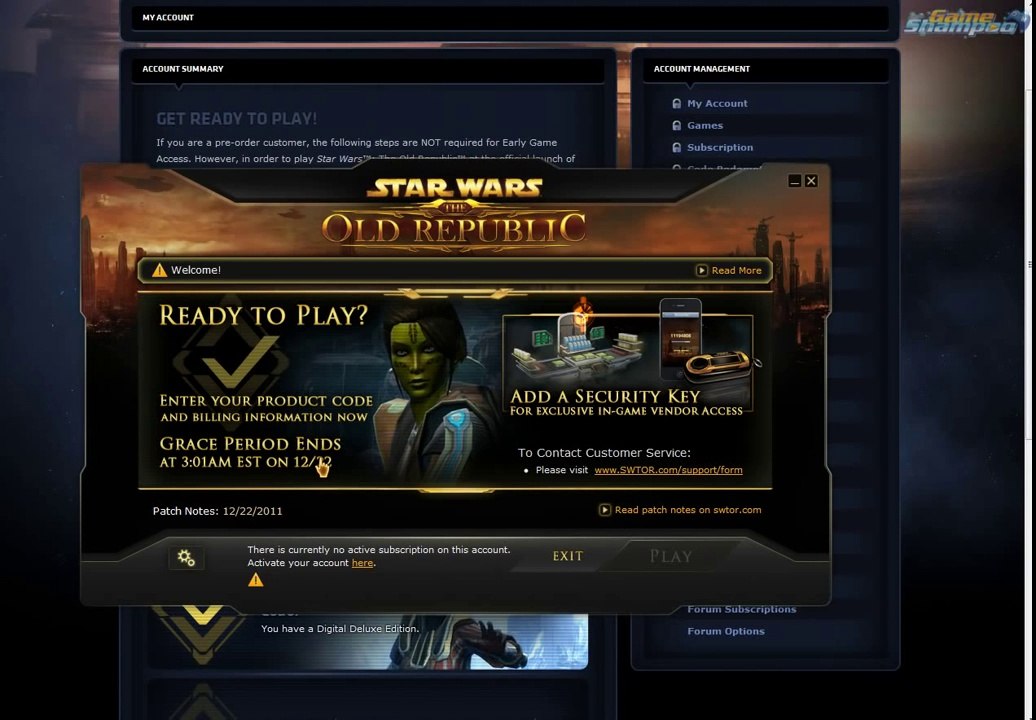Viewport: 1036px width, 720px height.
Task: Open My Account in Account Management
Action: tap(717, 104)
